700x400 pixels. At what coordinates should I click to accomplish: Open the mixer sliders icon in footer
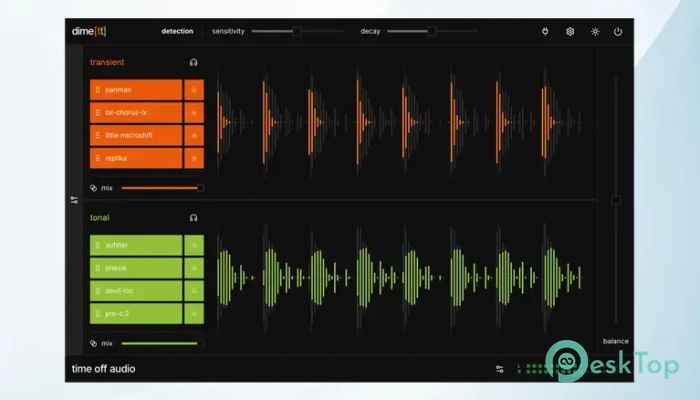point(499,369)
